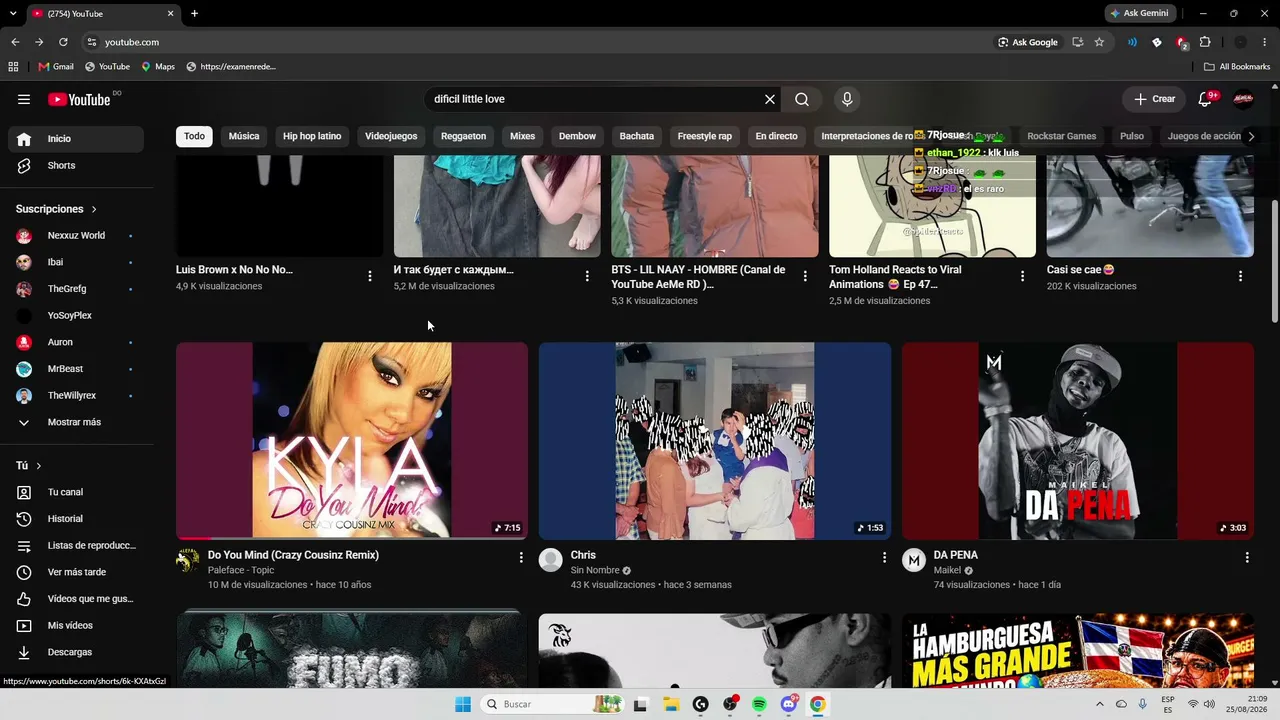The width and height of the screenshot is (1280, 720).
Task: Open Chrome extensions puzzle icon
Action: (x=1205, y=42)
